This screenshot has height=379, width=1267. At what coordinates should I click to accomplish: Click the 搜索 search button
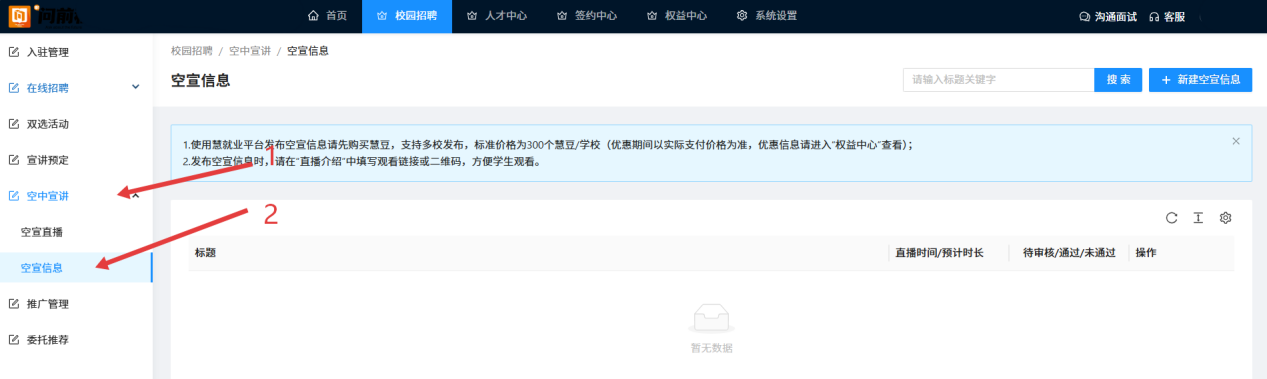[x=1118, y=80]
